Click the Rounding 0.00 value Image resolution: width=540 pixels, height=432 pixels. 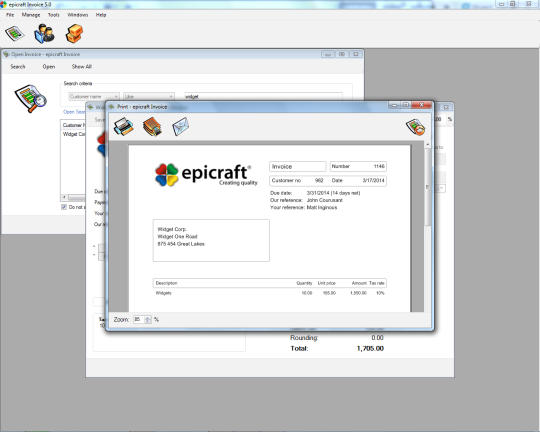[x=377, y=338]
